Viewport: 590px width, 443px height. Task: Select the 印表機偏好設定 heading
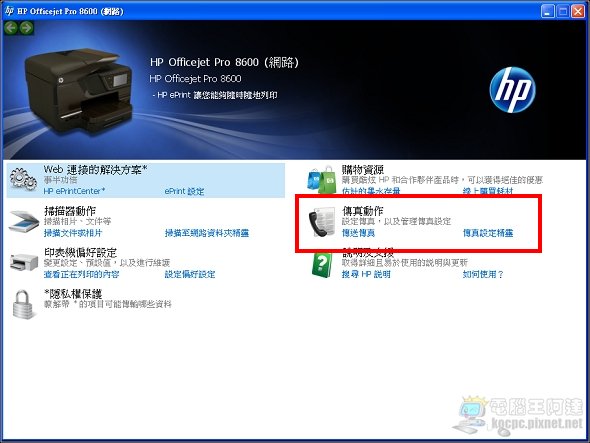(x=81, y=253)
